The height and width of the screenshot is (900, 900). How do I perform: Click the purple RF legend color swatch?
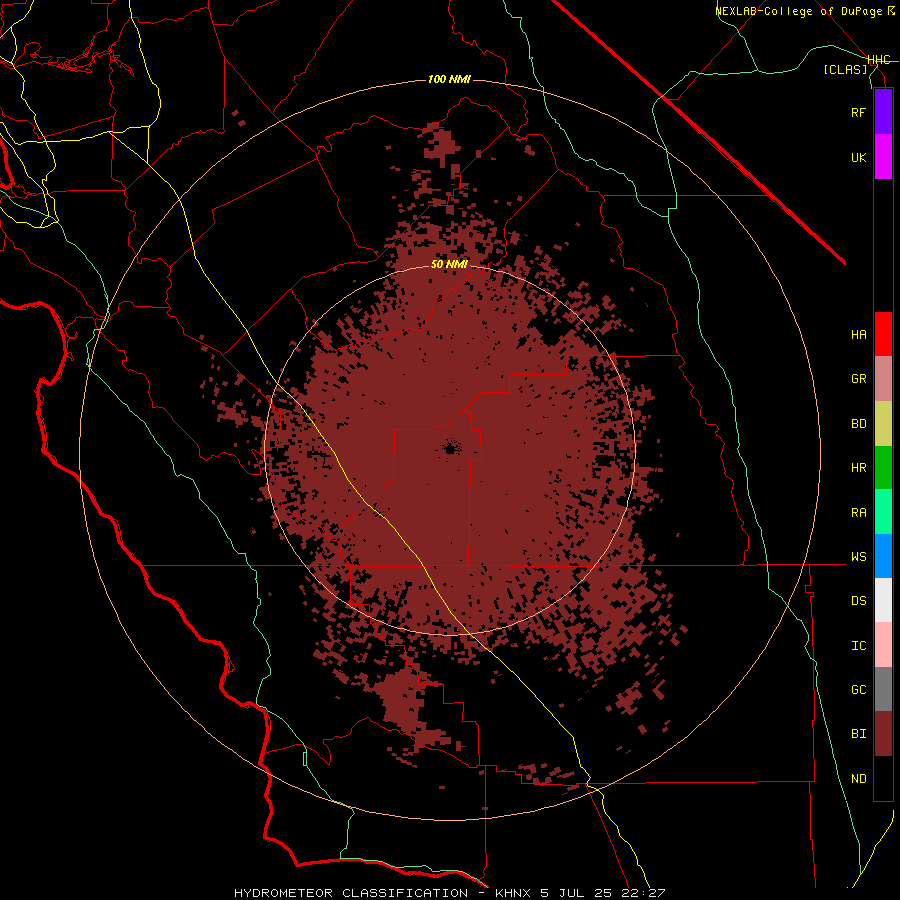click(x=883, y=112)
